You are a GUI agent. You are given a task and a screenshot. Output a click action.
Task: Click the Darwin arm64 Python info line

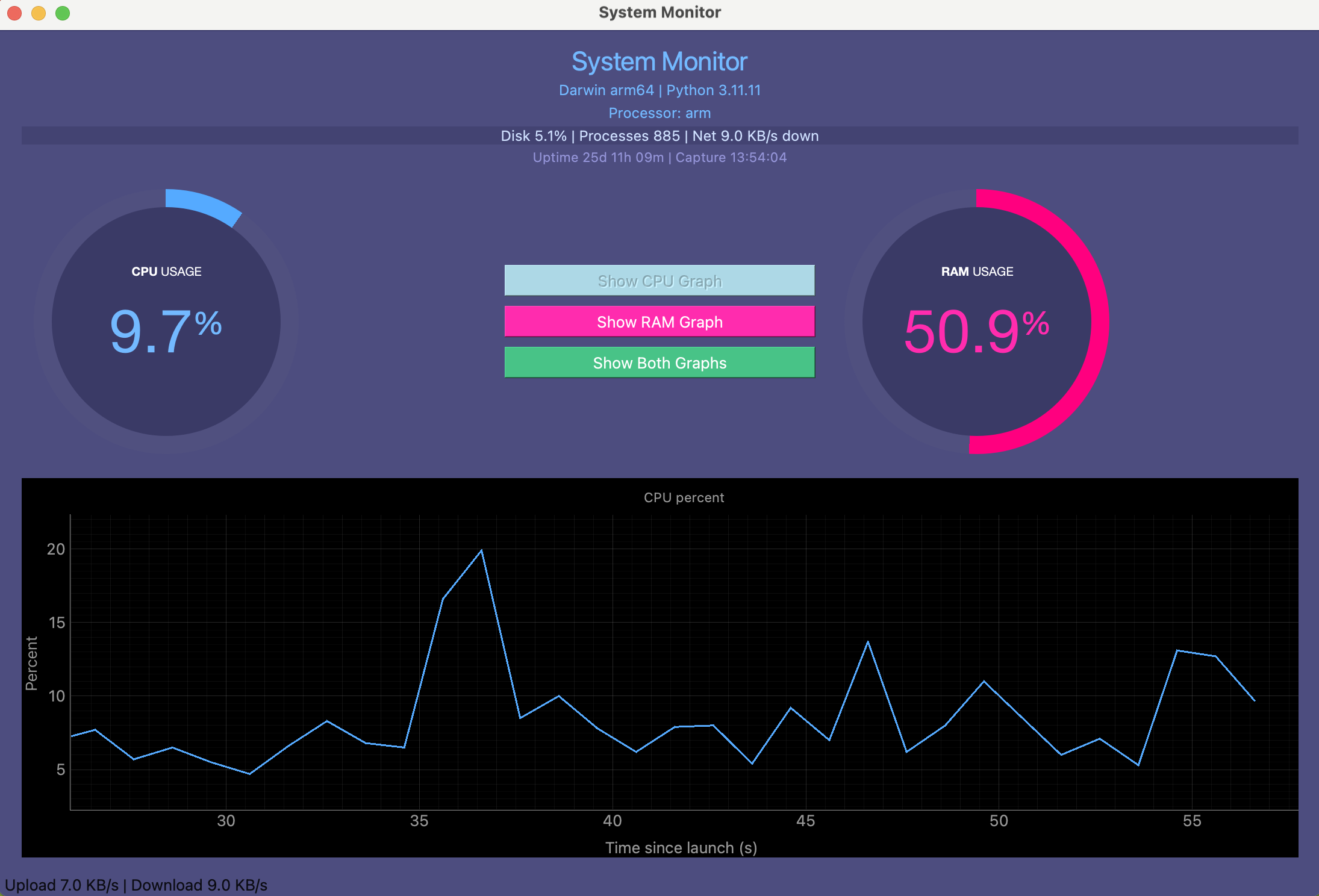659,90
